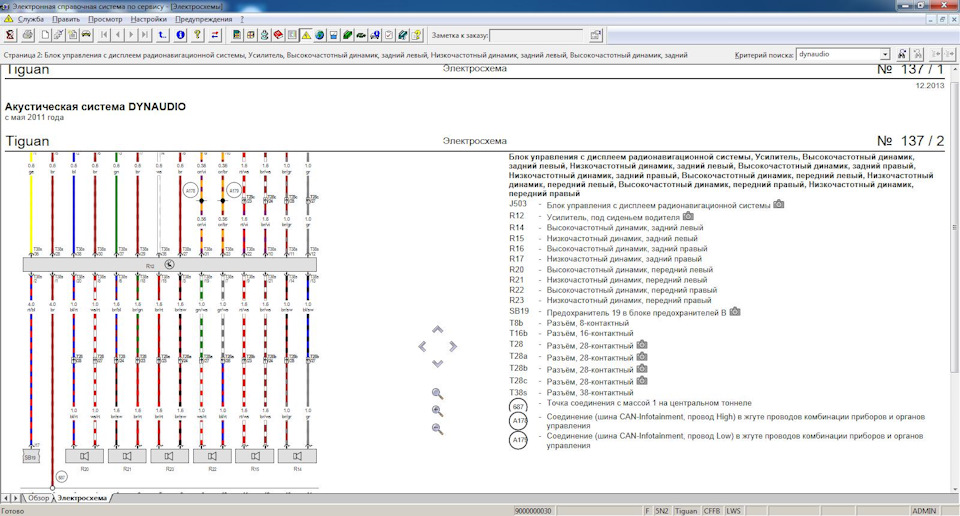
Task: Click the blue info circle toolbar icon
Action: click(180, 35)
